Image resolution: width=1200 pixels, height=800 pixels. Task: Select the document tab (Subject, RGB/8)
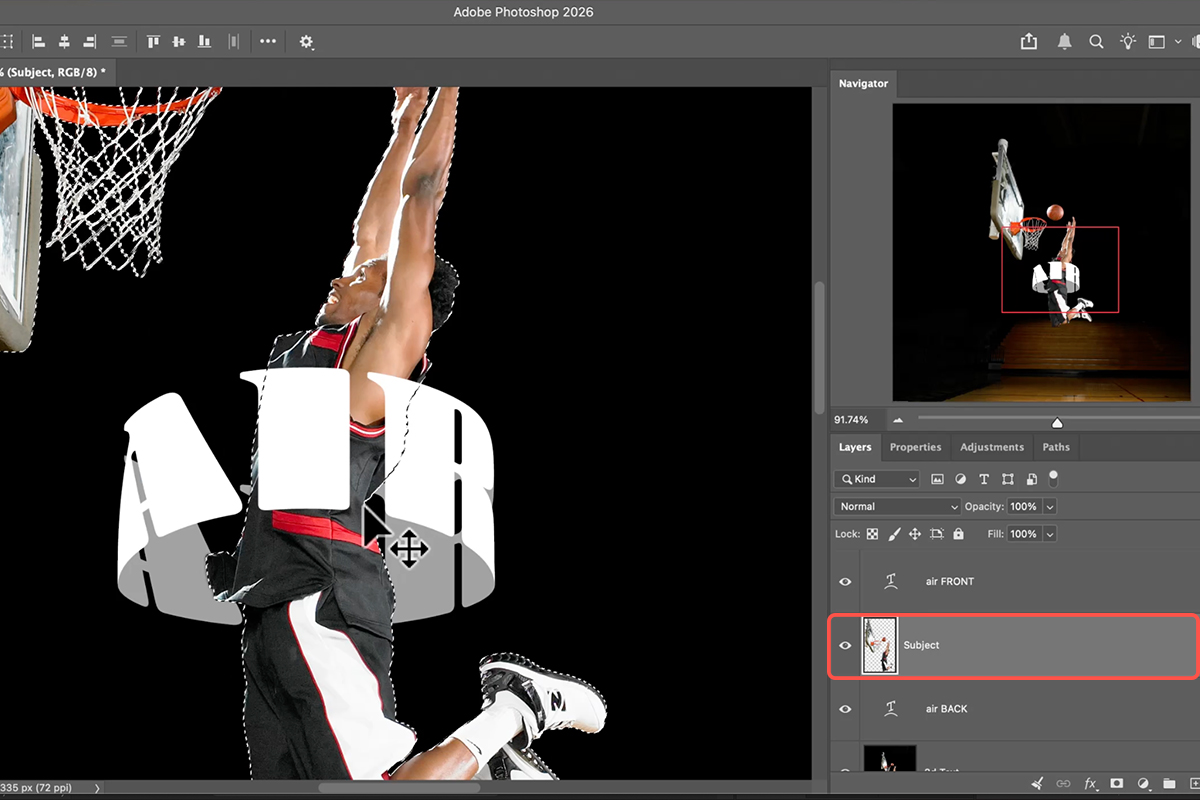[x=55, y=71]
